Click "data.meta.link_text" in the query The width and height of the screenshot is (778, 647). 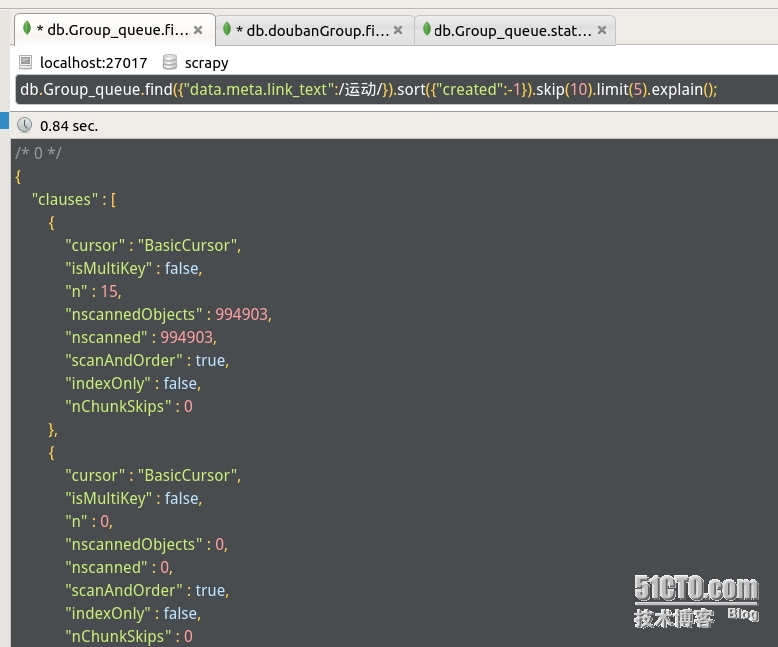tap(257, 90)
